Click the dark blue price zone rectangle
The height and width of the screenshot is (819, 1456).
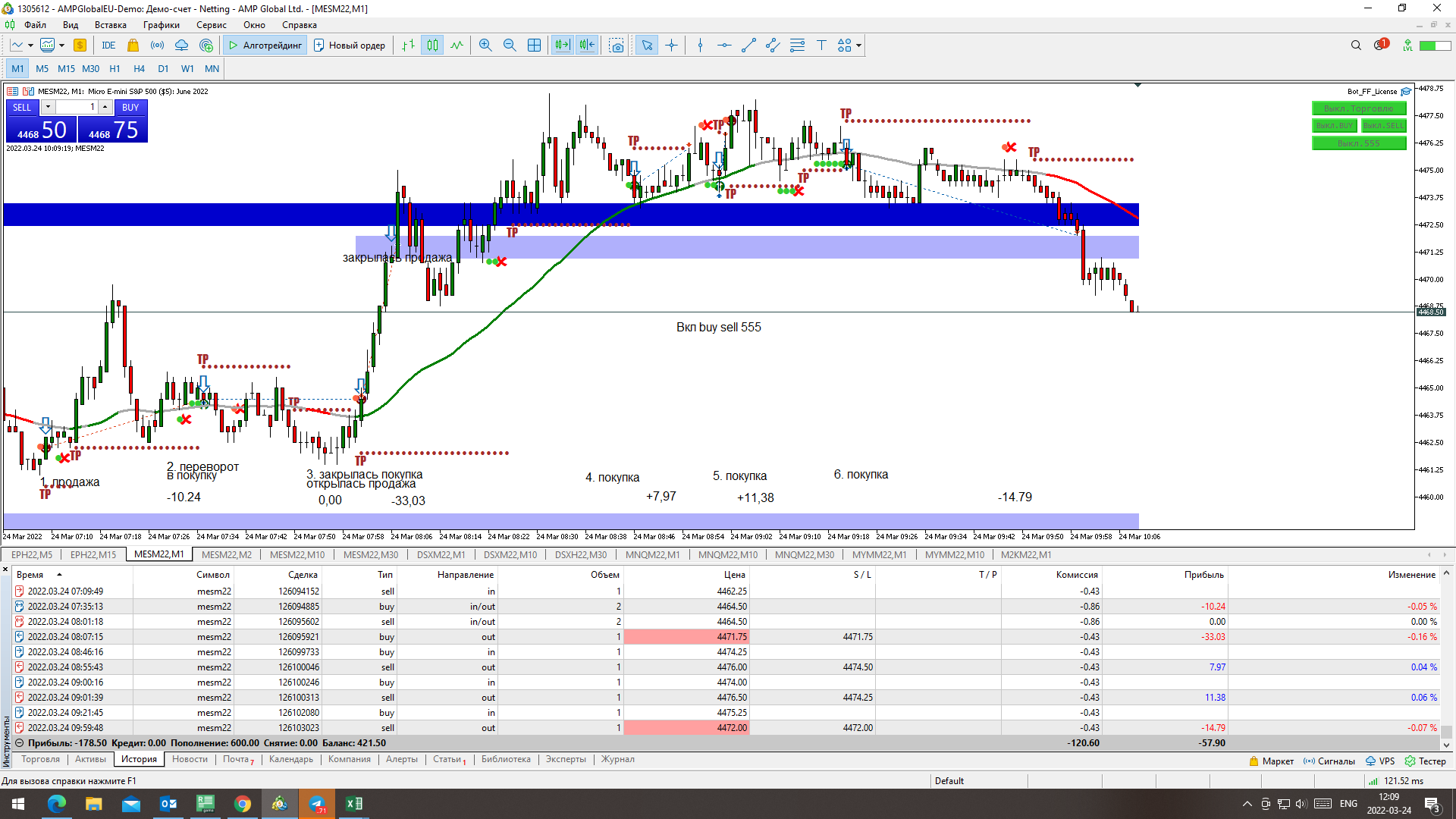[x=227, y=215]
